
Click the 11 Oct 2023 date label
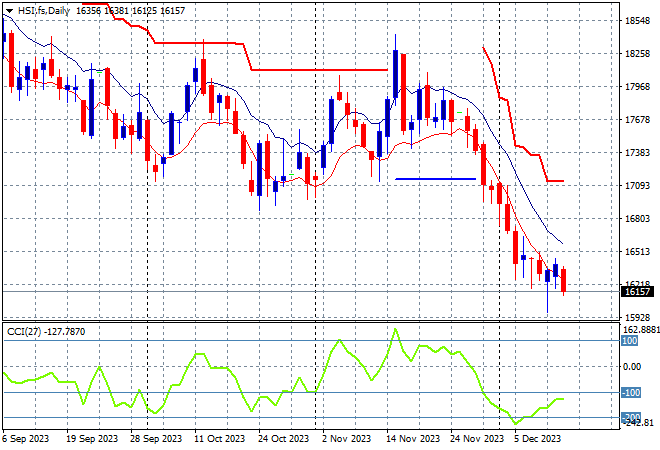[x=220, y=438]
